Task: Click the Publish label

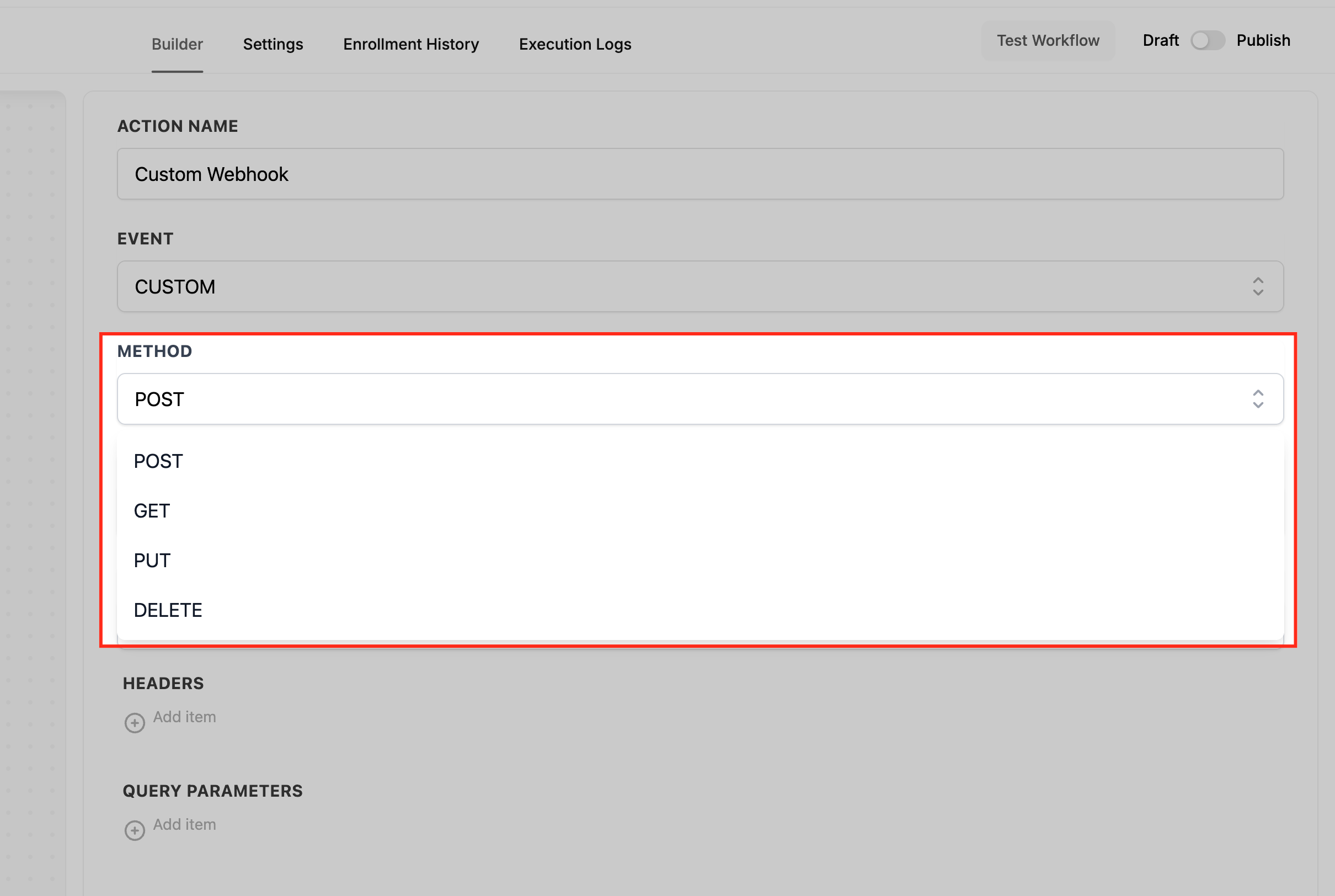Action: pyautogui.click(x=1263, y=41)
